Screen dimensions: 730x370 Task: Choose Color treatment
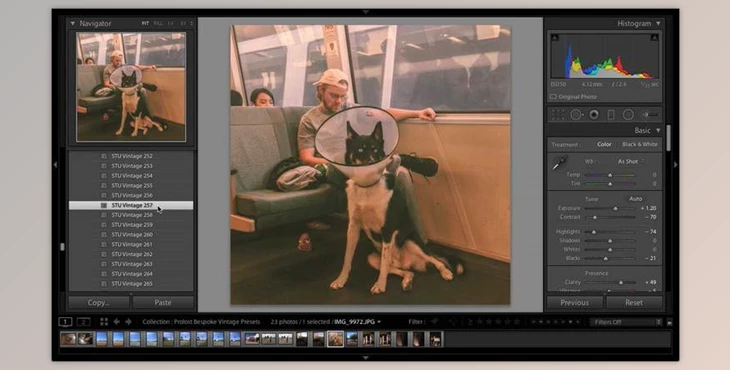tap(604, 144)
